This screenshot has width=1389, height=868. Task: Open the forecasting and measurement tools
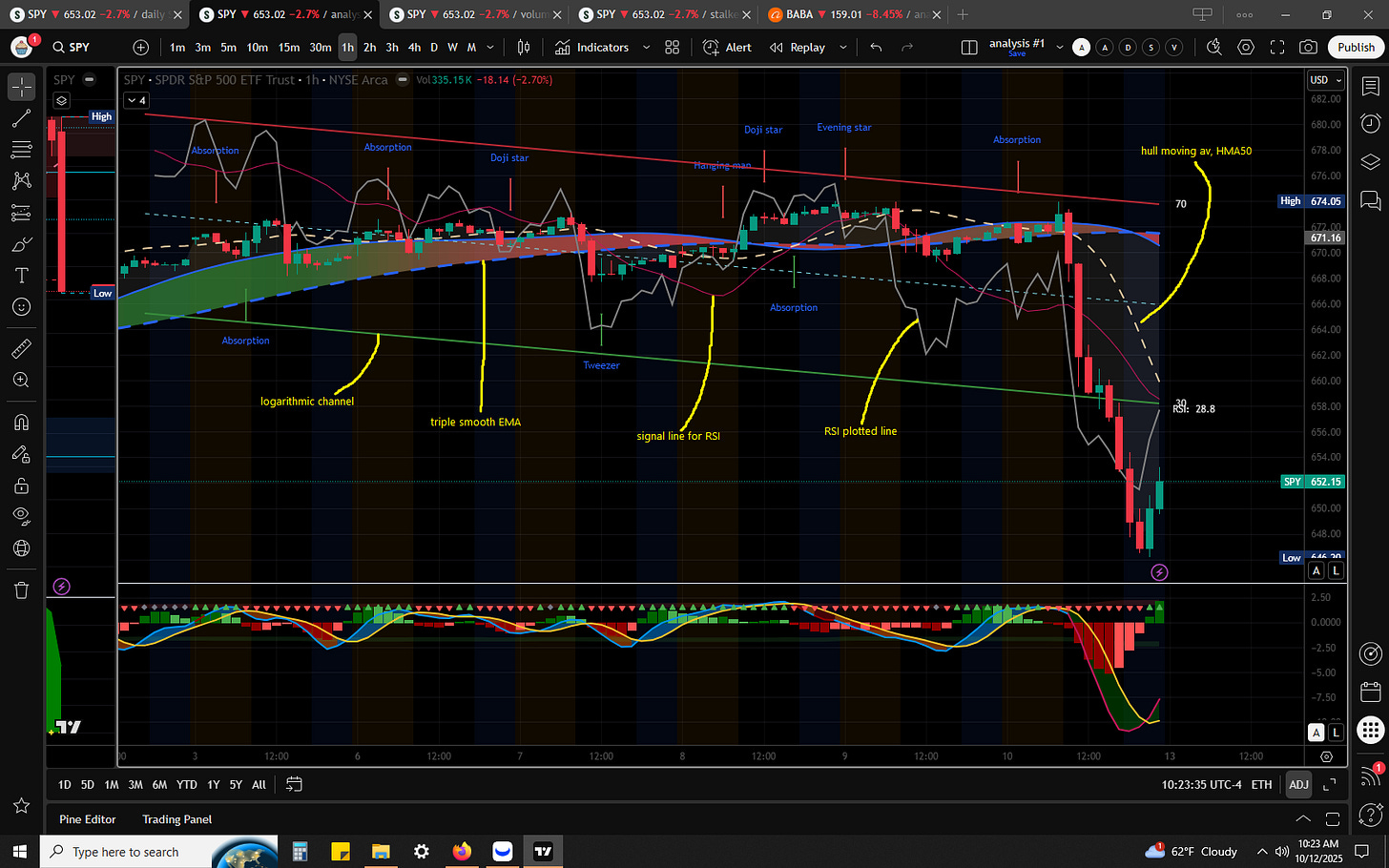[x=21, y=213]
